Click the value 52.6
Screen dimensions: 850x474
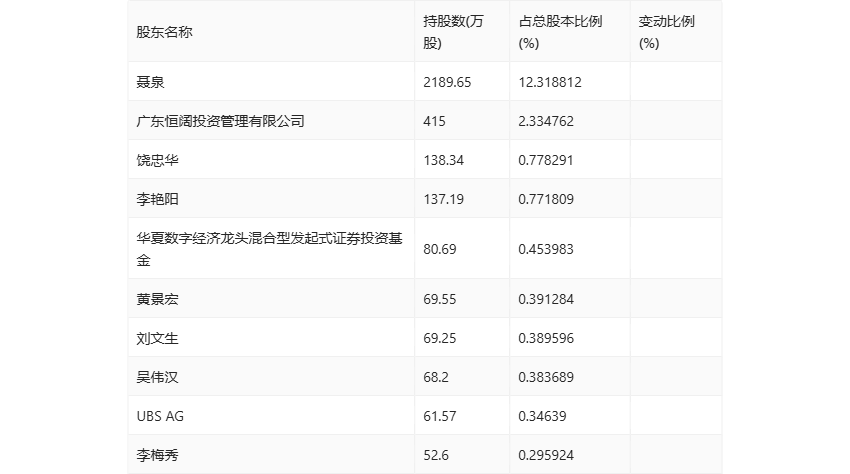click(x=436, y=455)
